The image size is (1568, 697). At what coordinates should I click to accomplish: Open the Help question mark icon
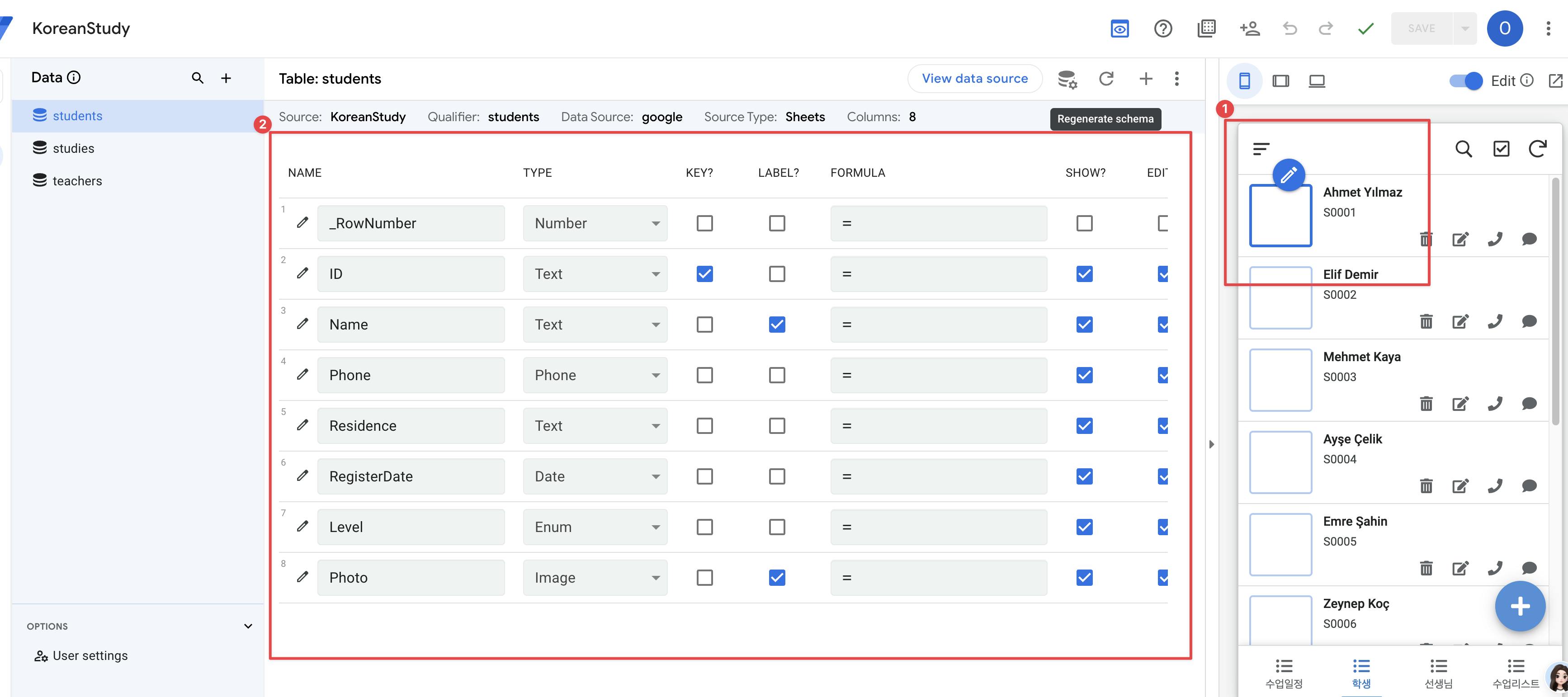tap(1162, 28)
